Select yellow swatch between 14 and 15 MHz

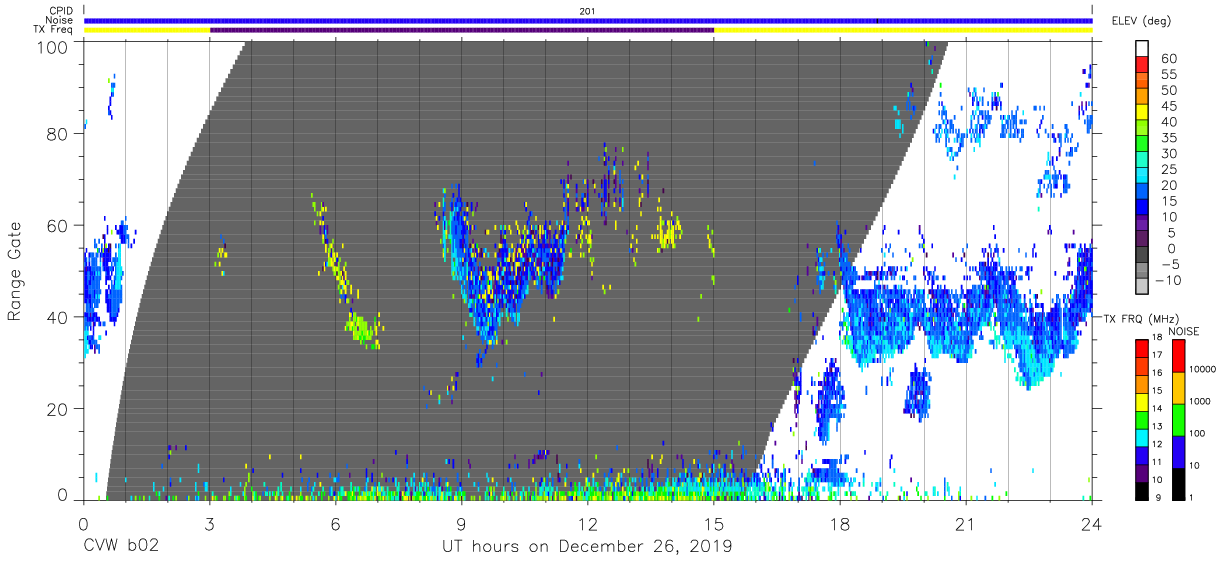pos(1142,401)
